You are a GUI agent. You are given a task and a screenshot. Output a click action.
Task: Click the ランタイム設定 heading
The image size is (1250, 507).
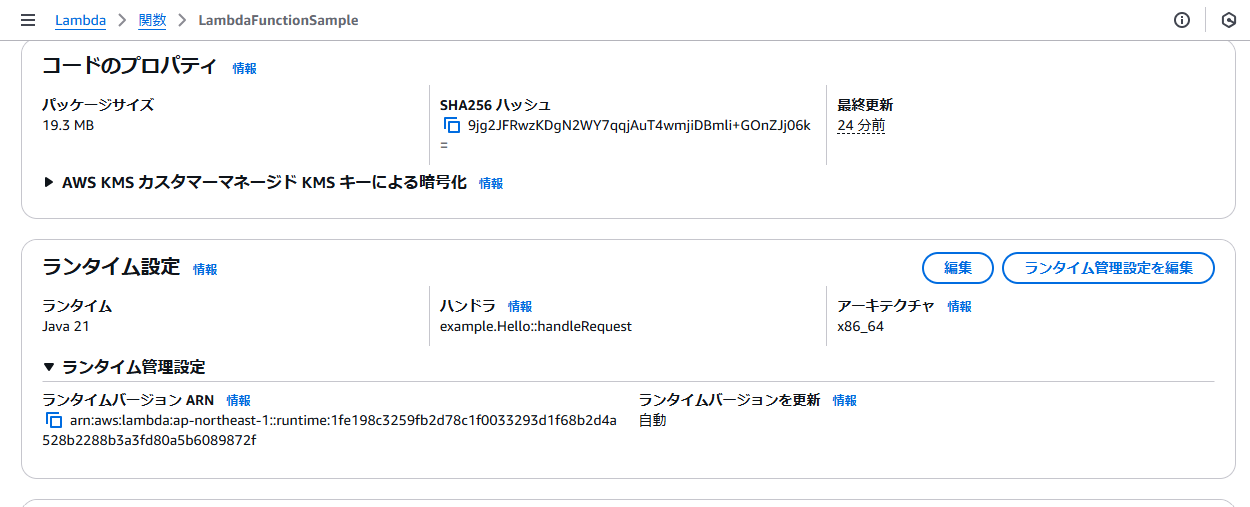[x=111, y=267]
